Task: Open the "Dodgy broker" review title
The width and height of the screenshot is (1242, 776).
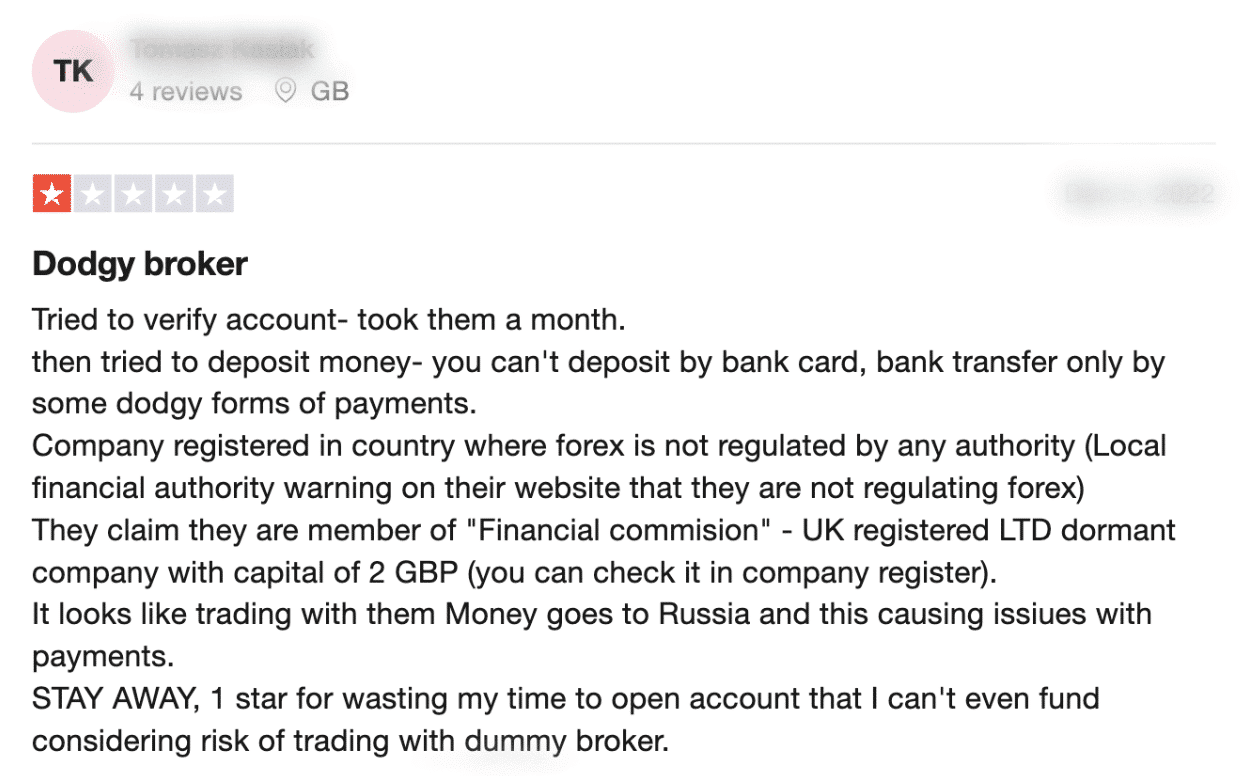Action: pyautogui.click(x=140, y=264)
